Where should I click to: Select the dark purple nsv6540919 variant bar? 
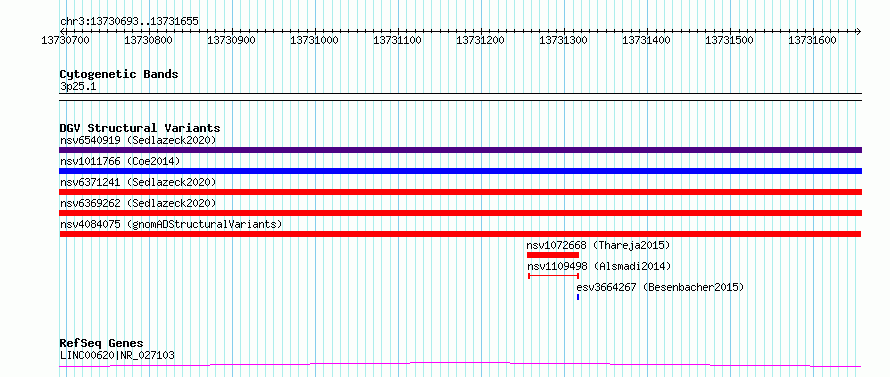[460, 150]
